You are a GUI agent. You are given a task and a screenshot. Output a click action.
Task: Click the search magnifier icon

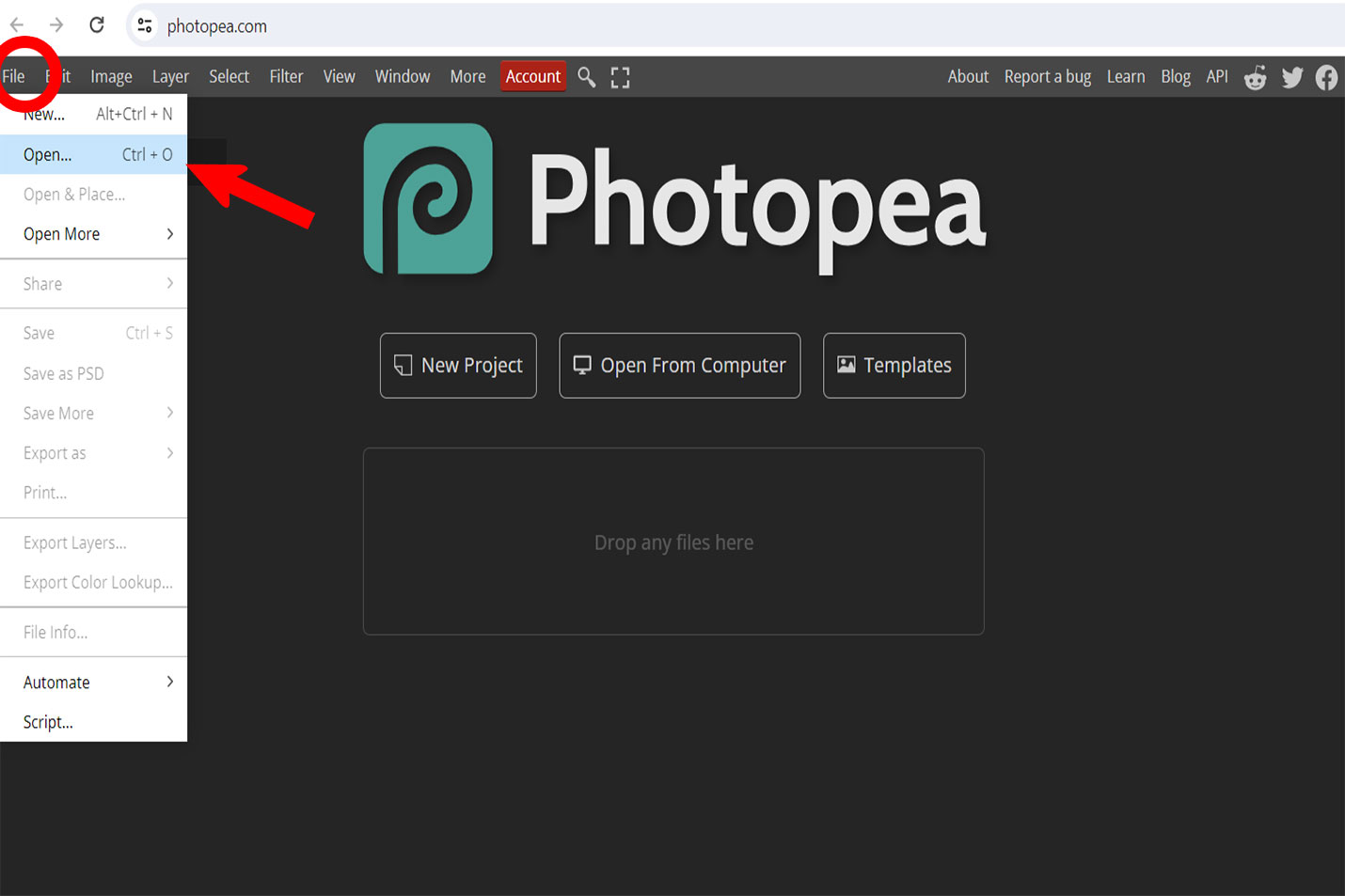[x=587, y=77]
